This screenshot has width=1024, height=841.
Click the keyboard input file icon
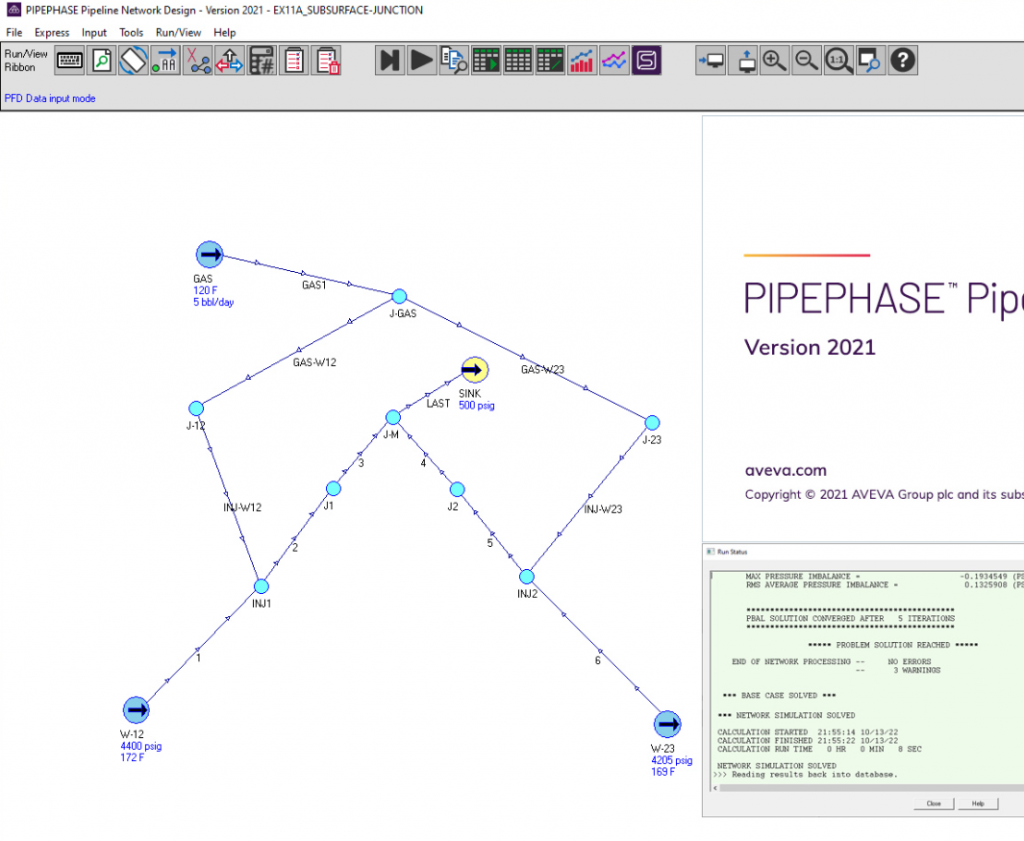69,61
